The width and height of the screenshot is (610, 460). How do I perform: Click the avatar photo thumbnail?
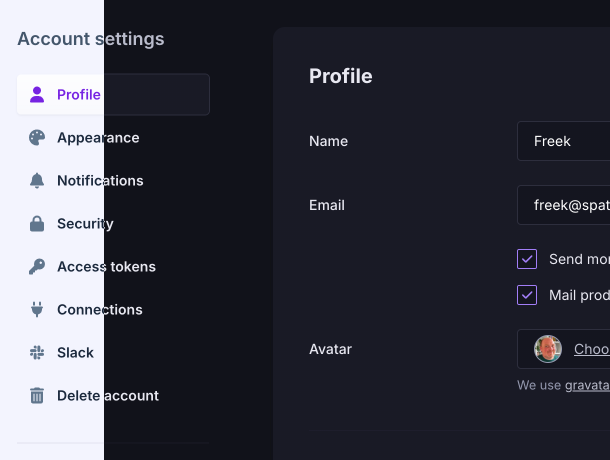pos(548,349)
